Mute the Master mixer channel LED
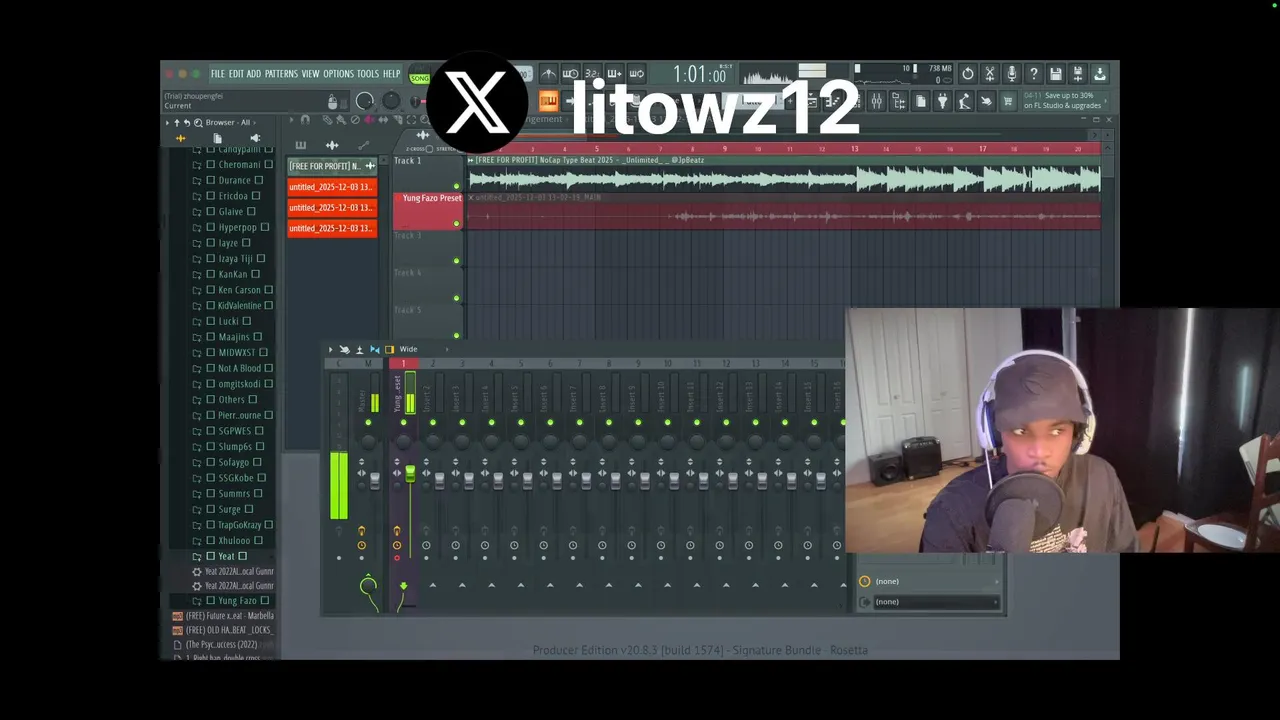The image size is (1280, 720). point(368,422)
